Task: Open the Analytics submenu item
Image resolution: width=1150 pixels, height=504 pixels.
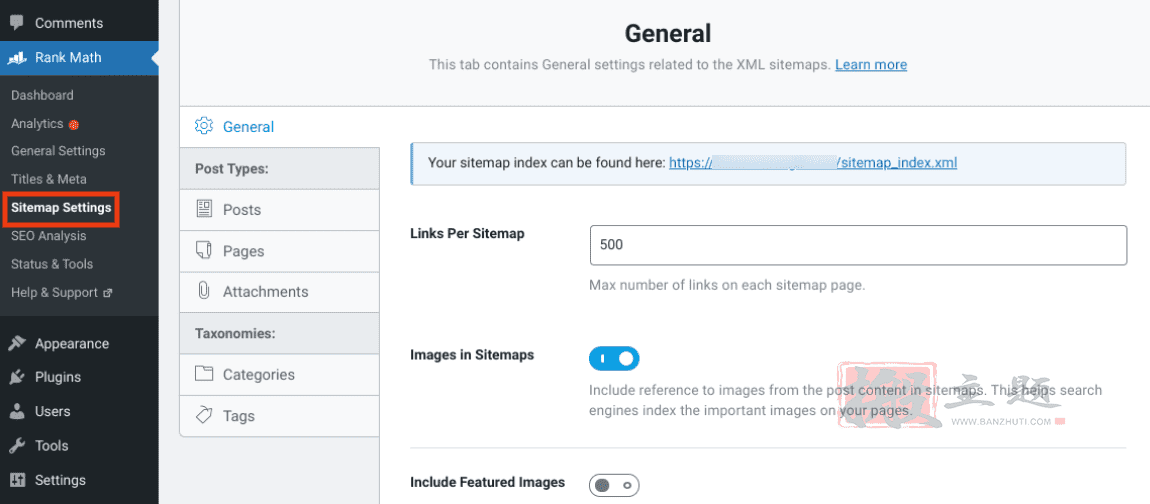Action: point(37,124)
